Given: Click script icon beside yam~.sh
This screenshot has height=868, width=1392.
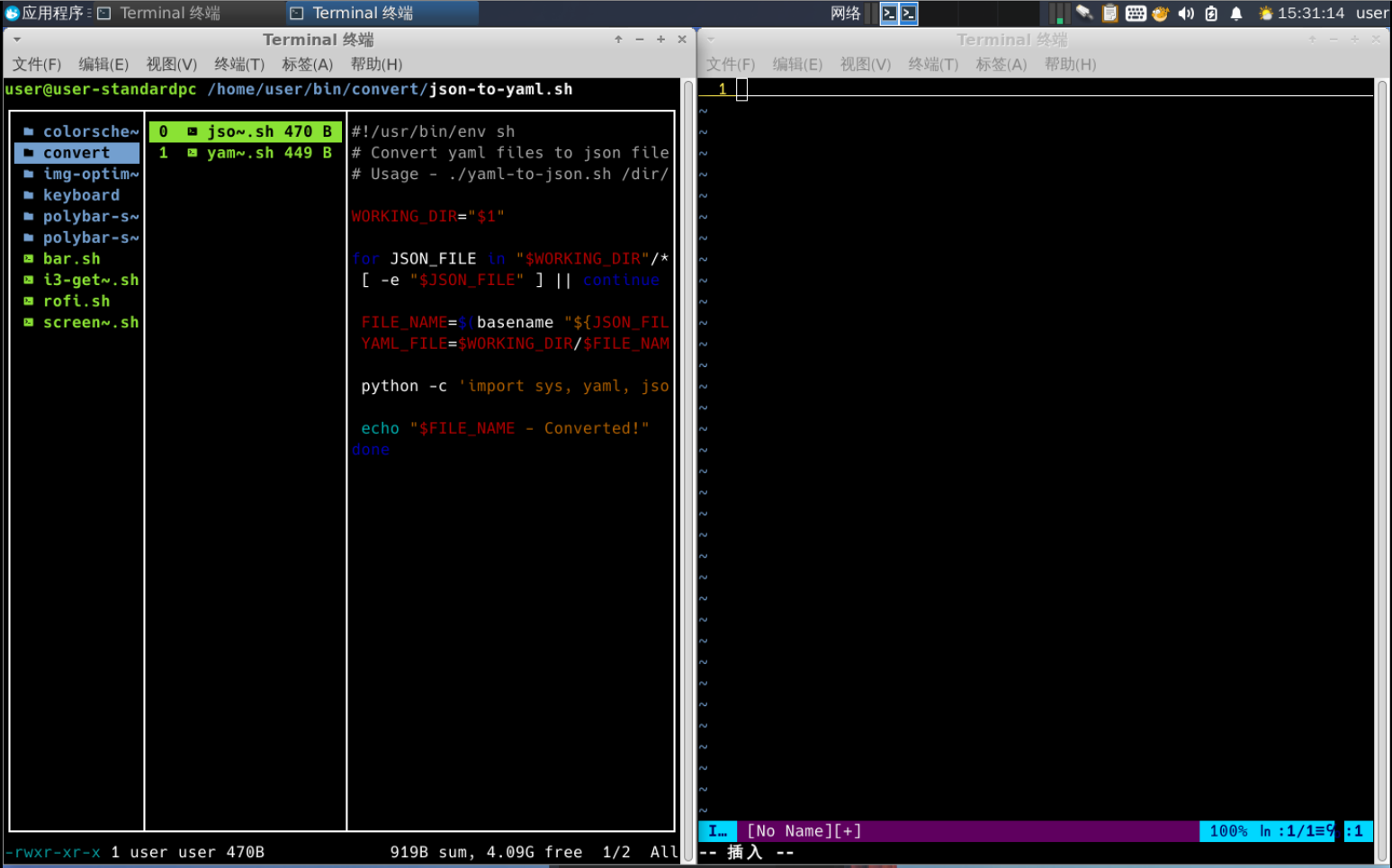Looking at the screenshot, I should pyautogui.click(x=192, y=153).
